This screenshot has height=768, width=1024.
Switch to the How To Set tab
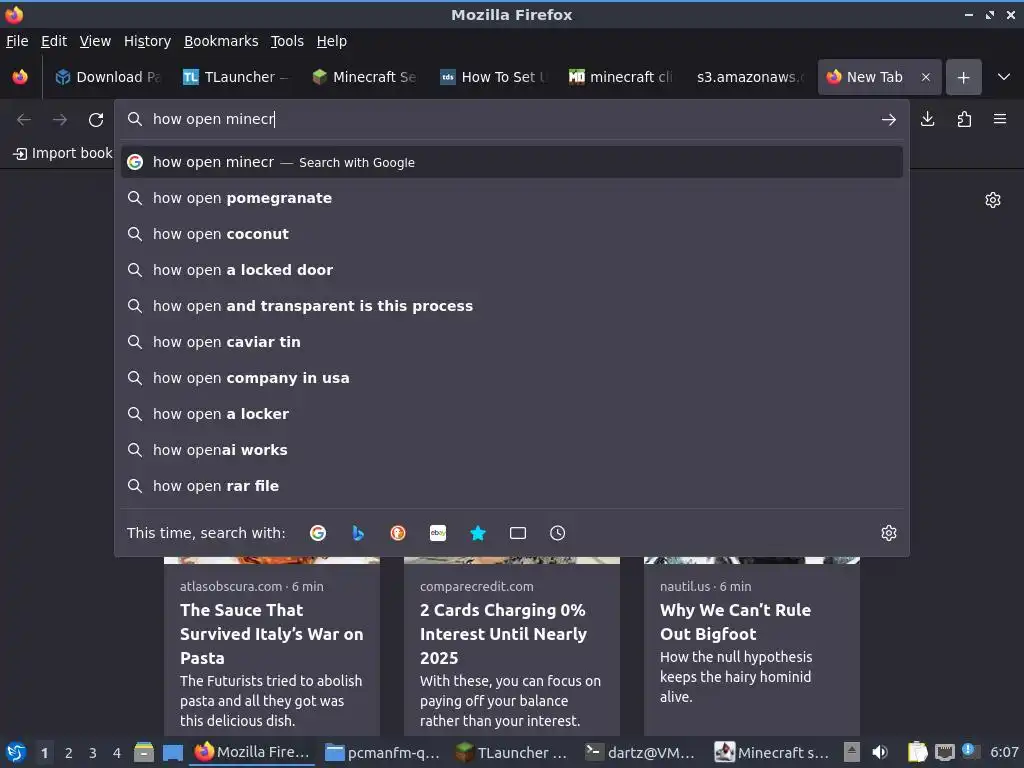click(x=493, y=77)
